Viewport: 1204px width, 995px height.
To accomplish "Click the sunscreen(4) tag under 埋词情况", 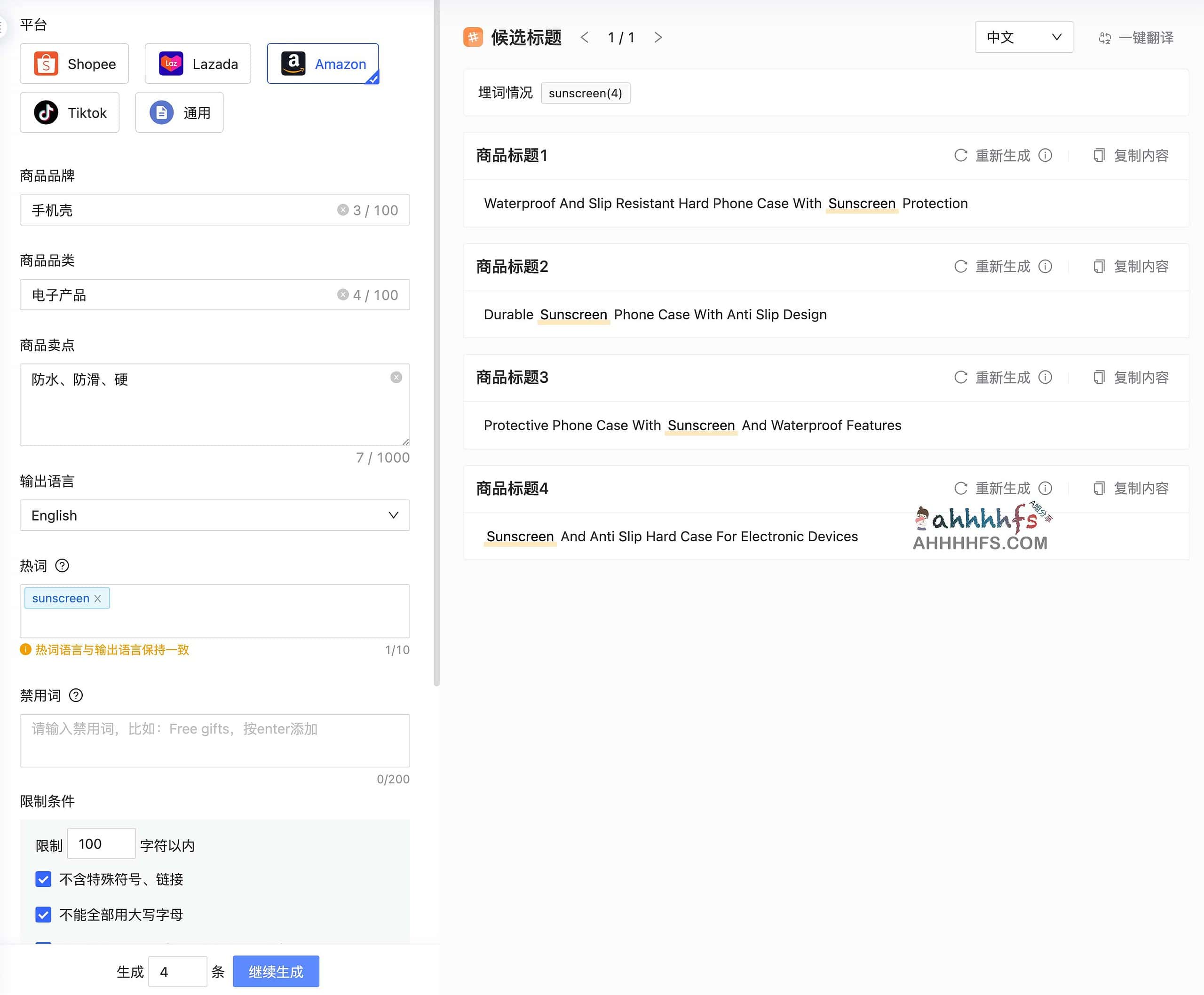I will coord(586,93).
